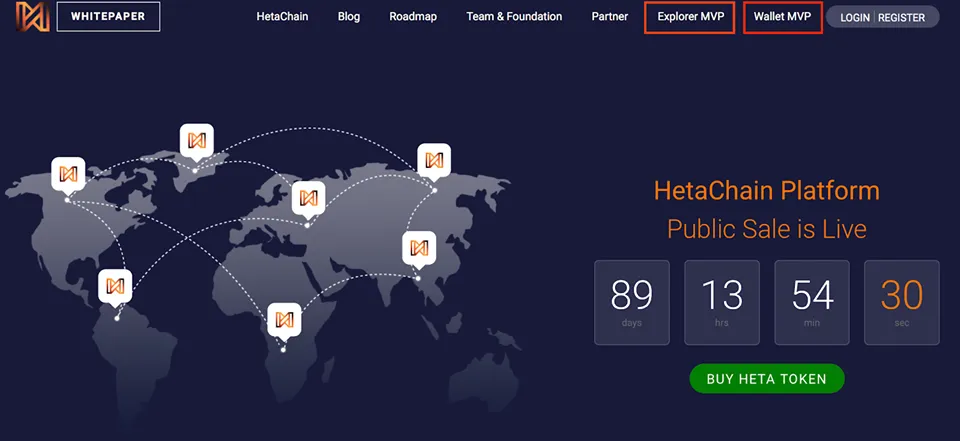Click the BUY HETA TOKEN button
960x441 pixels.
[x=767, y=379]
